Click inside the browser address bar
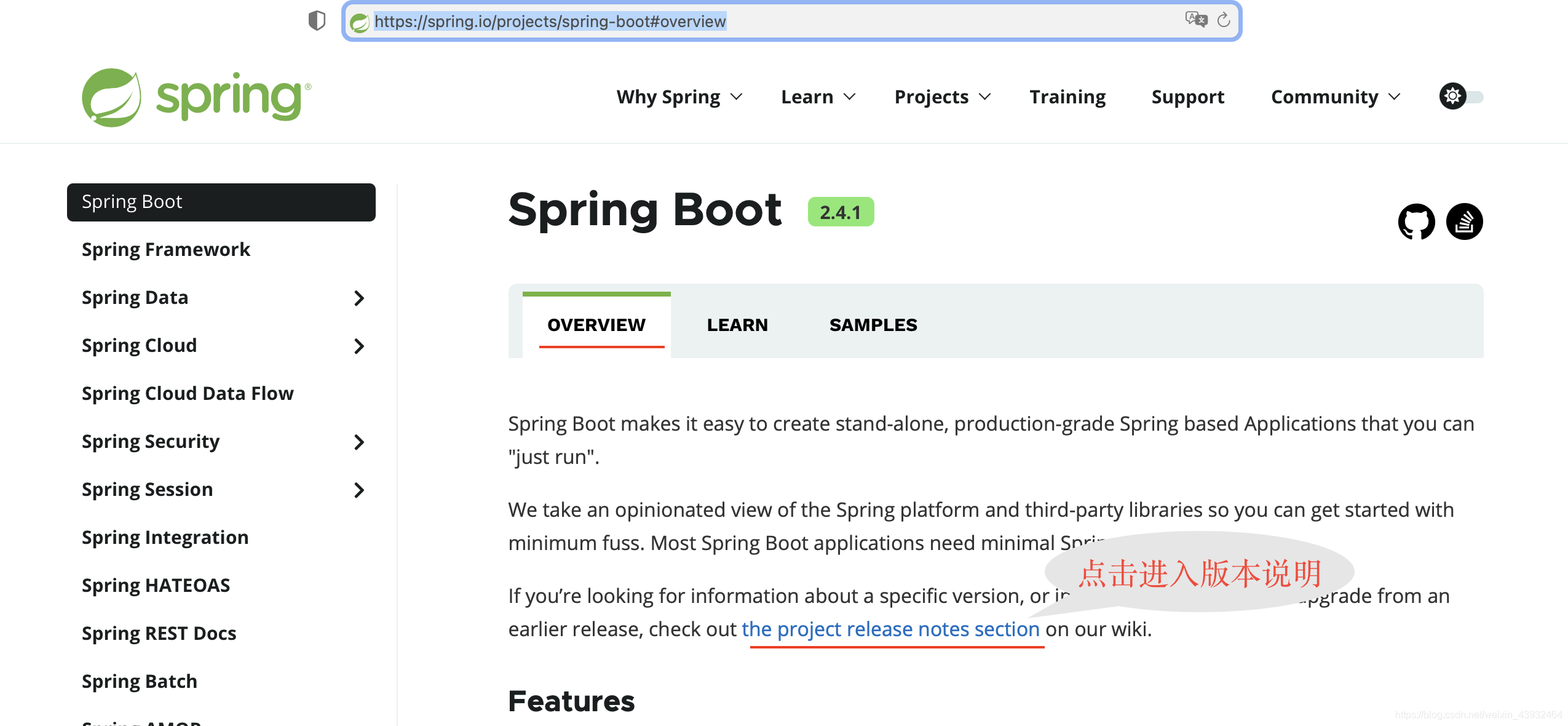 (x=738, y=21)
